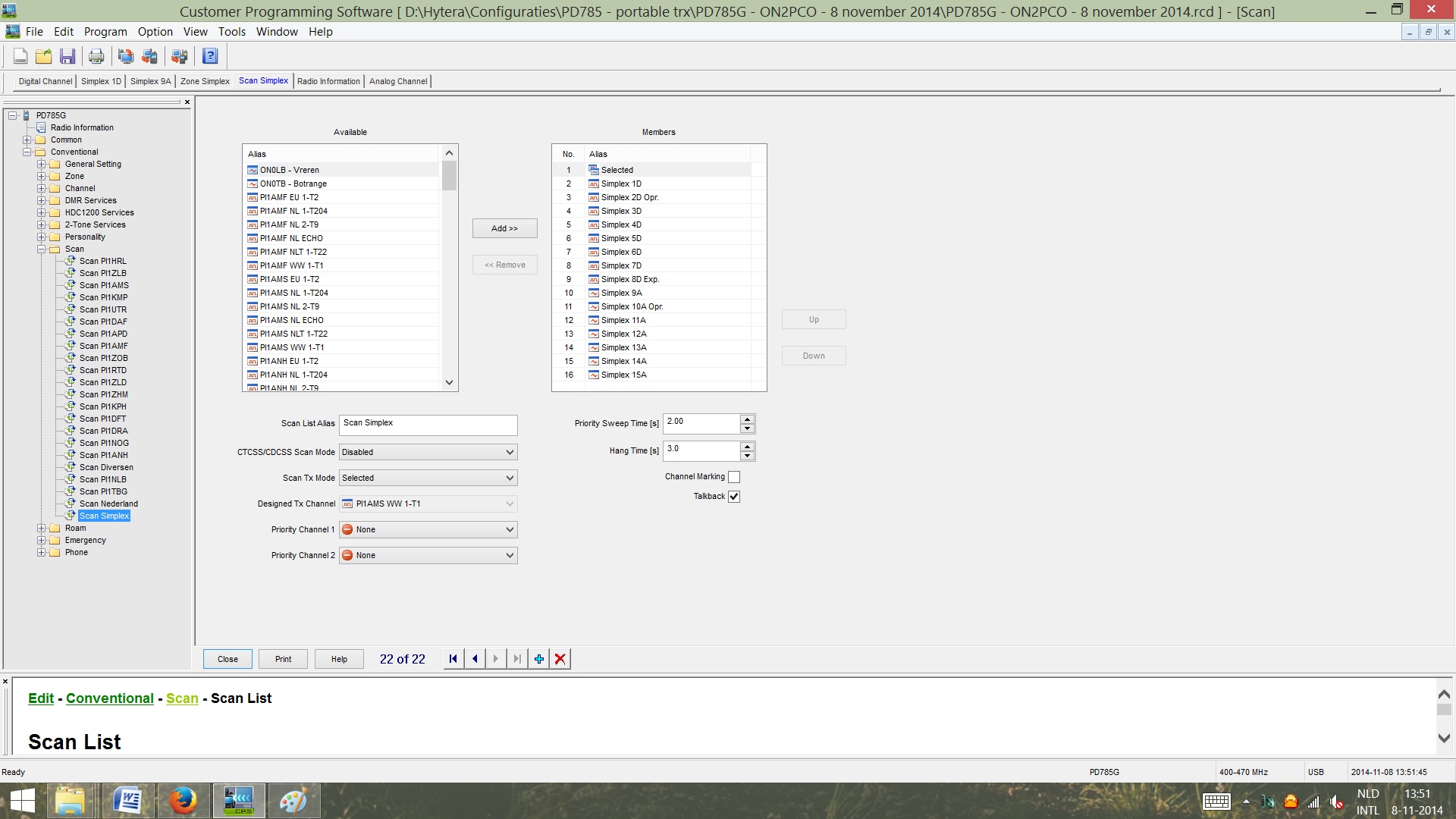The height and width of the screenshot is (819, 1456).
Task: Expand the DMR Services tree folder
Action: click(x=42, y=200)
